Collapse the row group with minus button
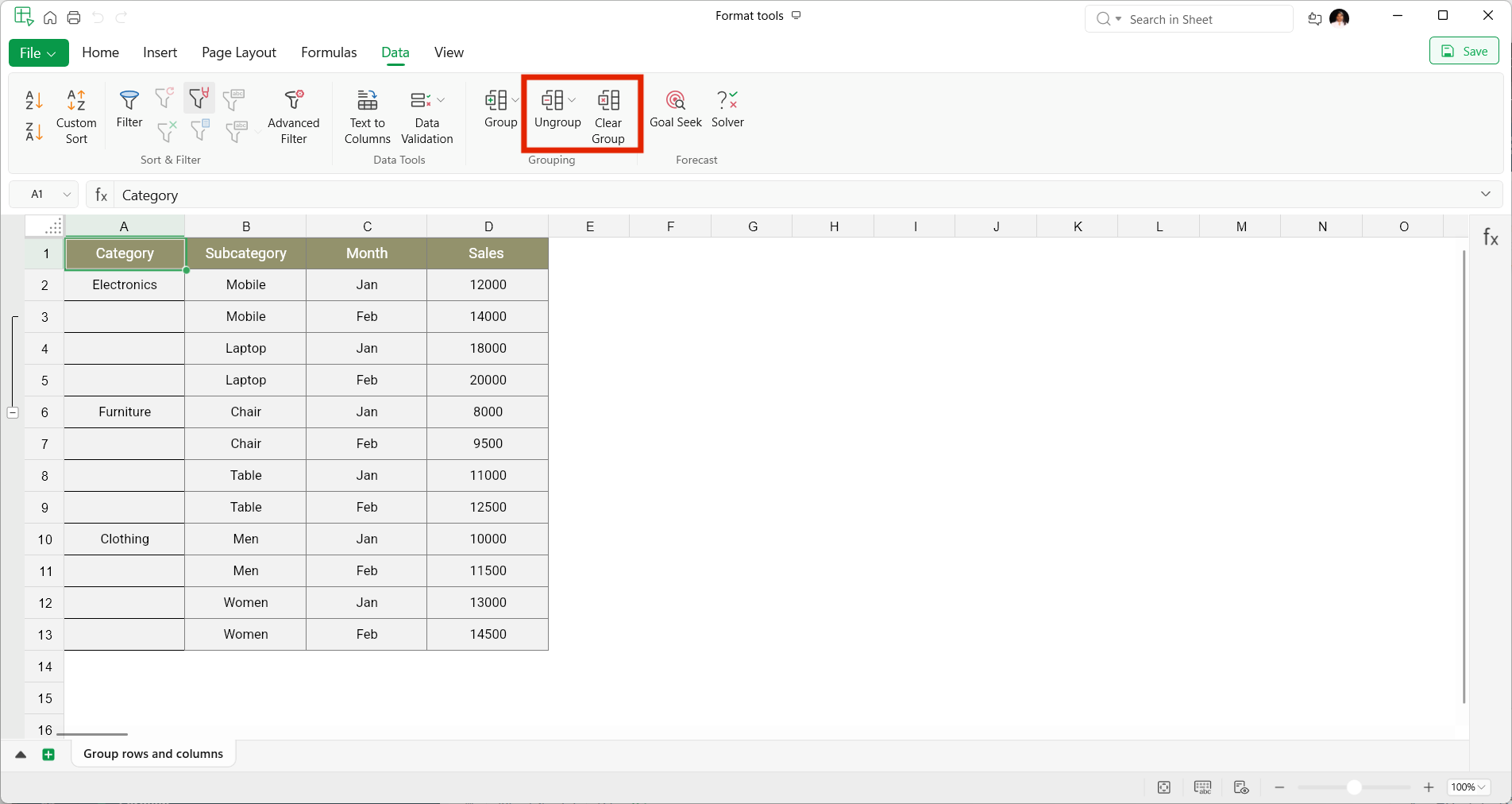The image size is (1512, 804). 13,412
